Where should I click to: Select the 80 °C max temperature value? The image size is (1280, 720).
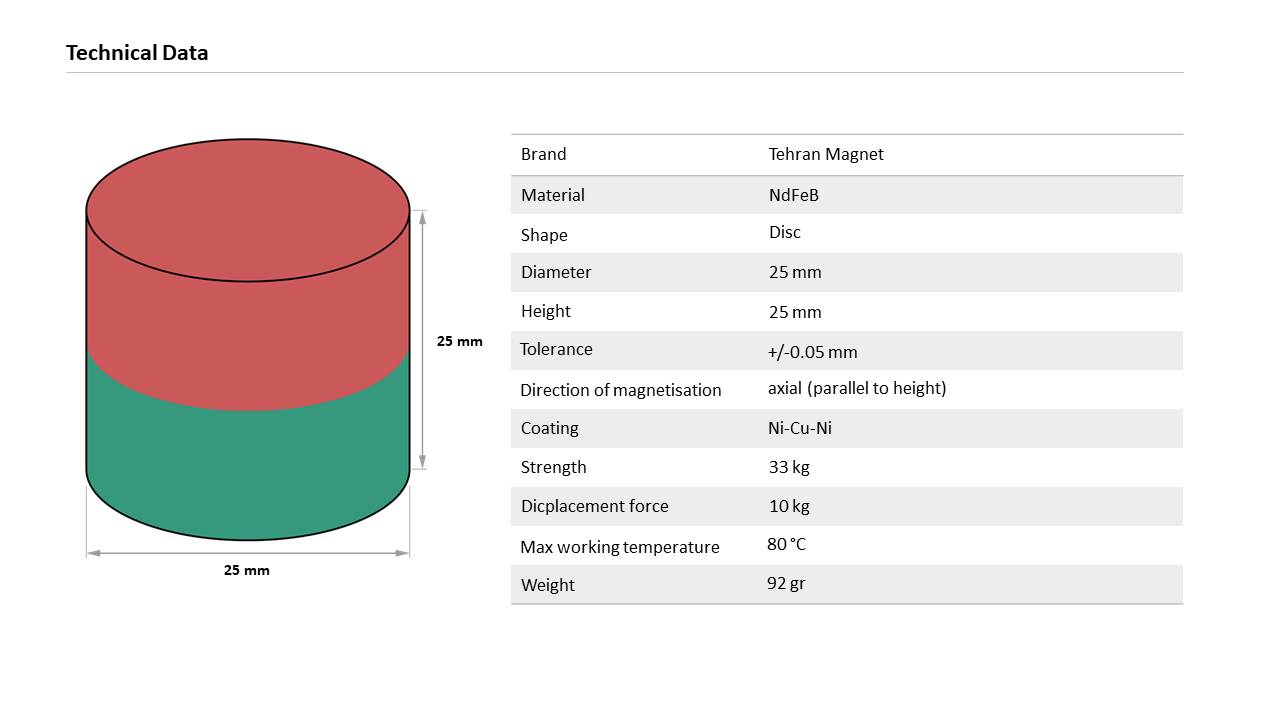click(786, 545)
